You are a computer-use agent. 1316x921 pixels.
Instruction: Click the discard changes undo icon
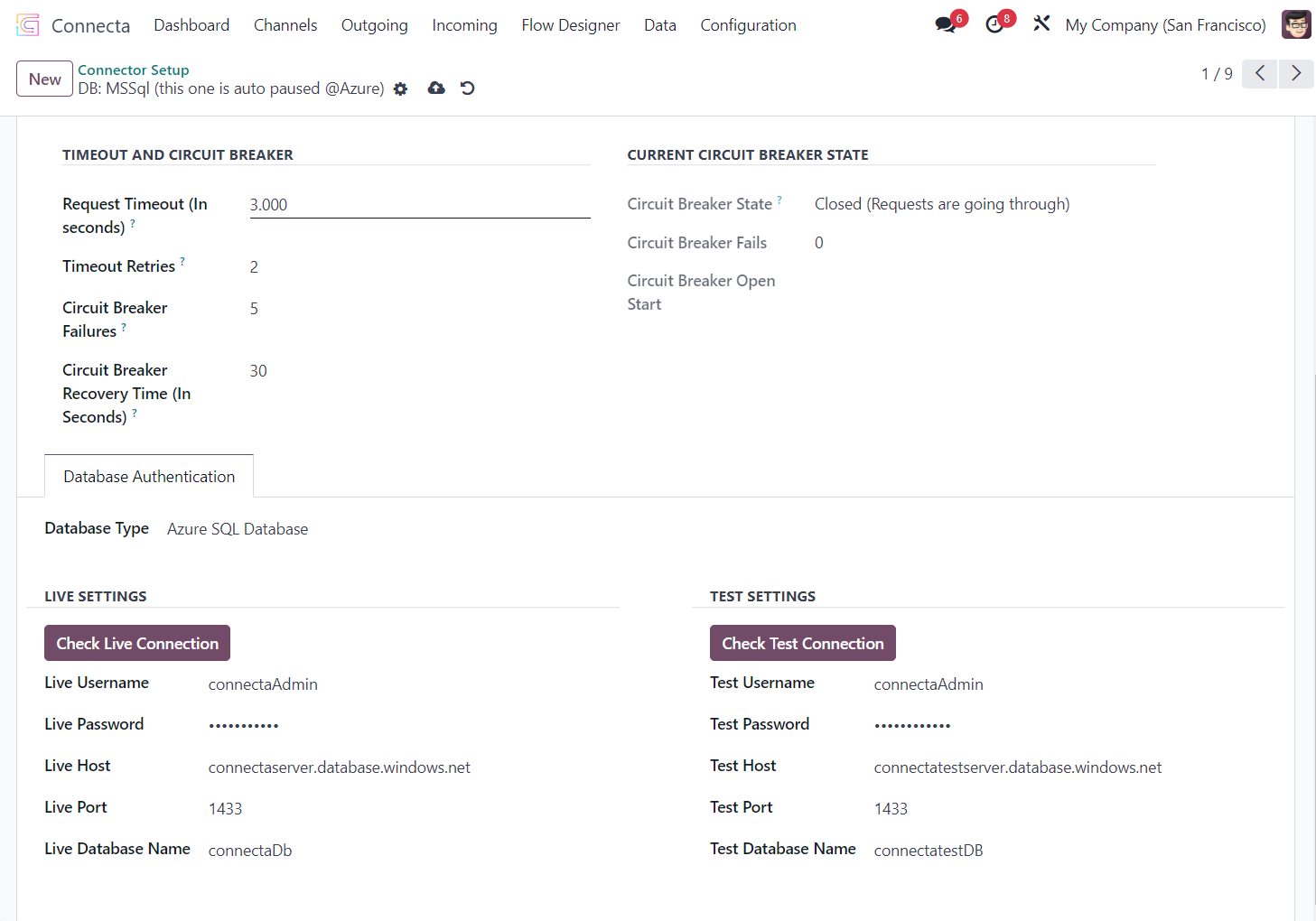click(x=468, y=88)
